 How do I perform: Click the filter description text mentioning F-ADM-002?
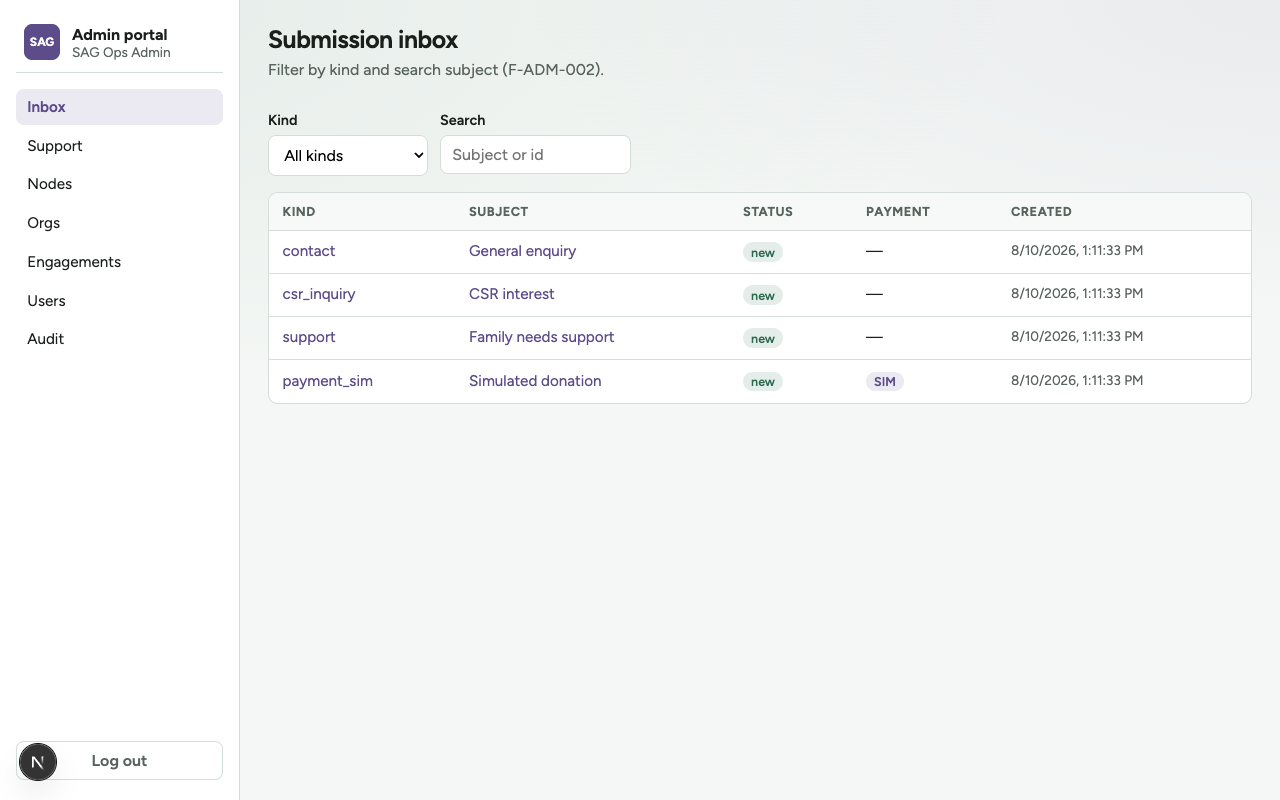tap(436, 70)
